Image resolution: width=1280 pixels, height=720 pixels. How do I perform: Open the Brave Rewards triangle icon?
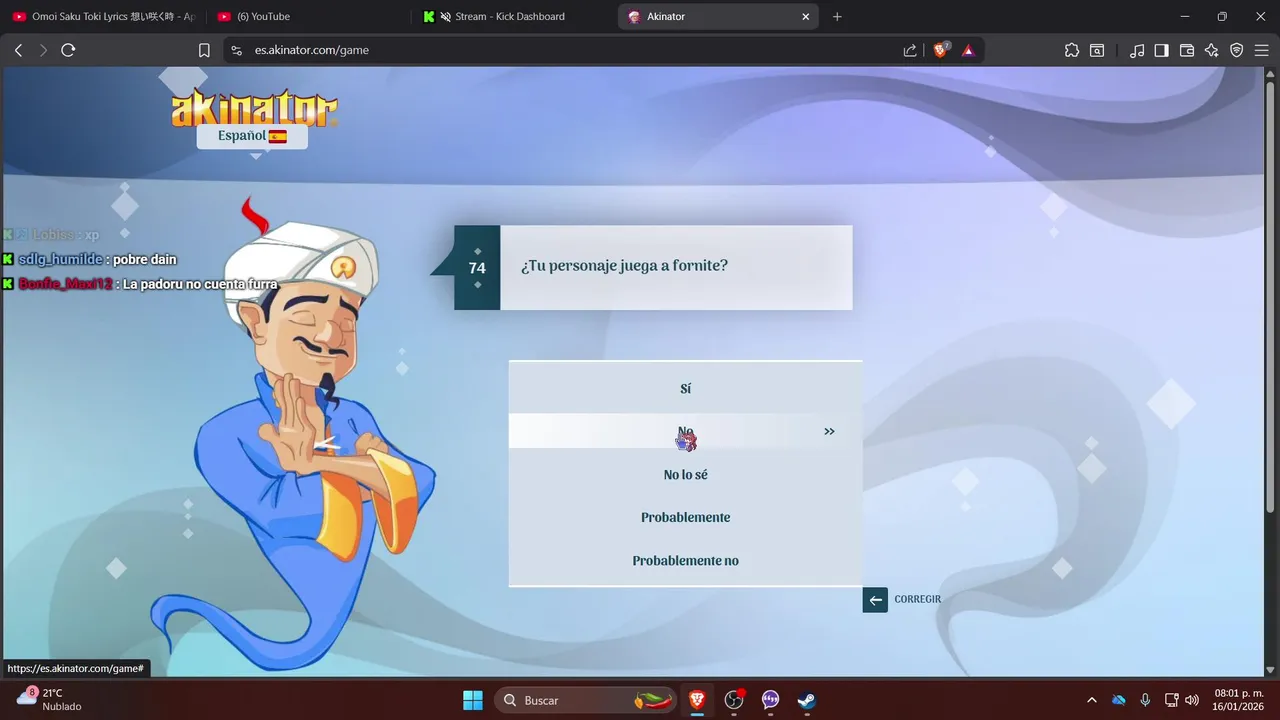click(968, 50)
